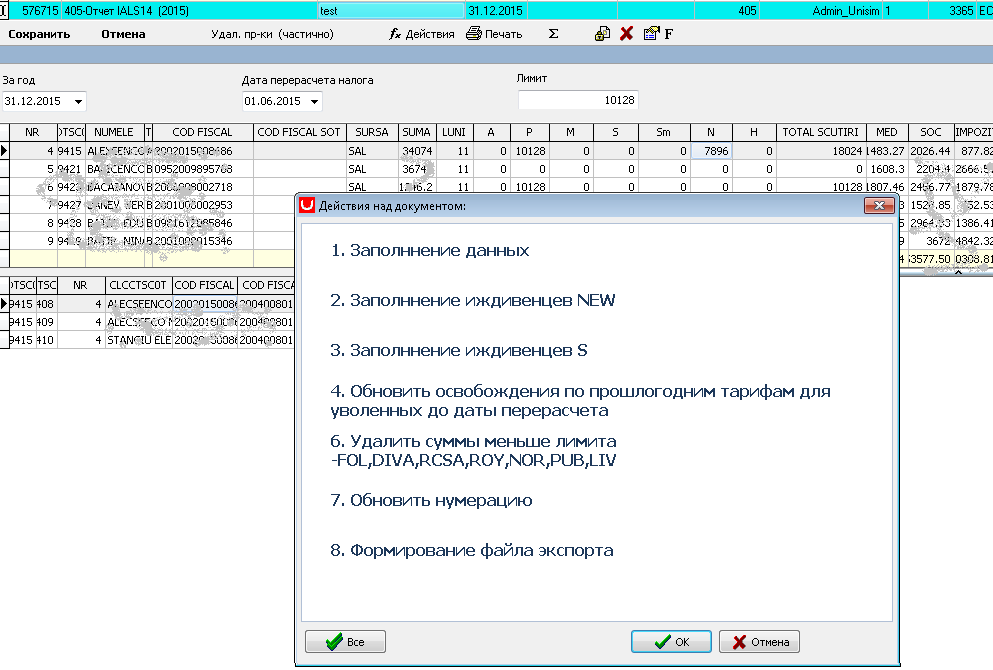Click the cell with value 7896
This screenshot has height=670, width=993.
click(x=711, y=151)
